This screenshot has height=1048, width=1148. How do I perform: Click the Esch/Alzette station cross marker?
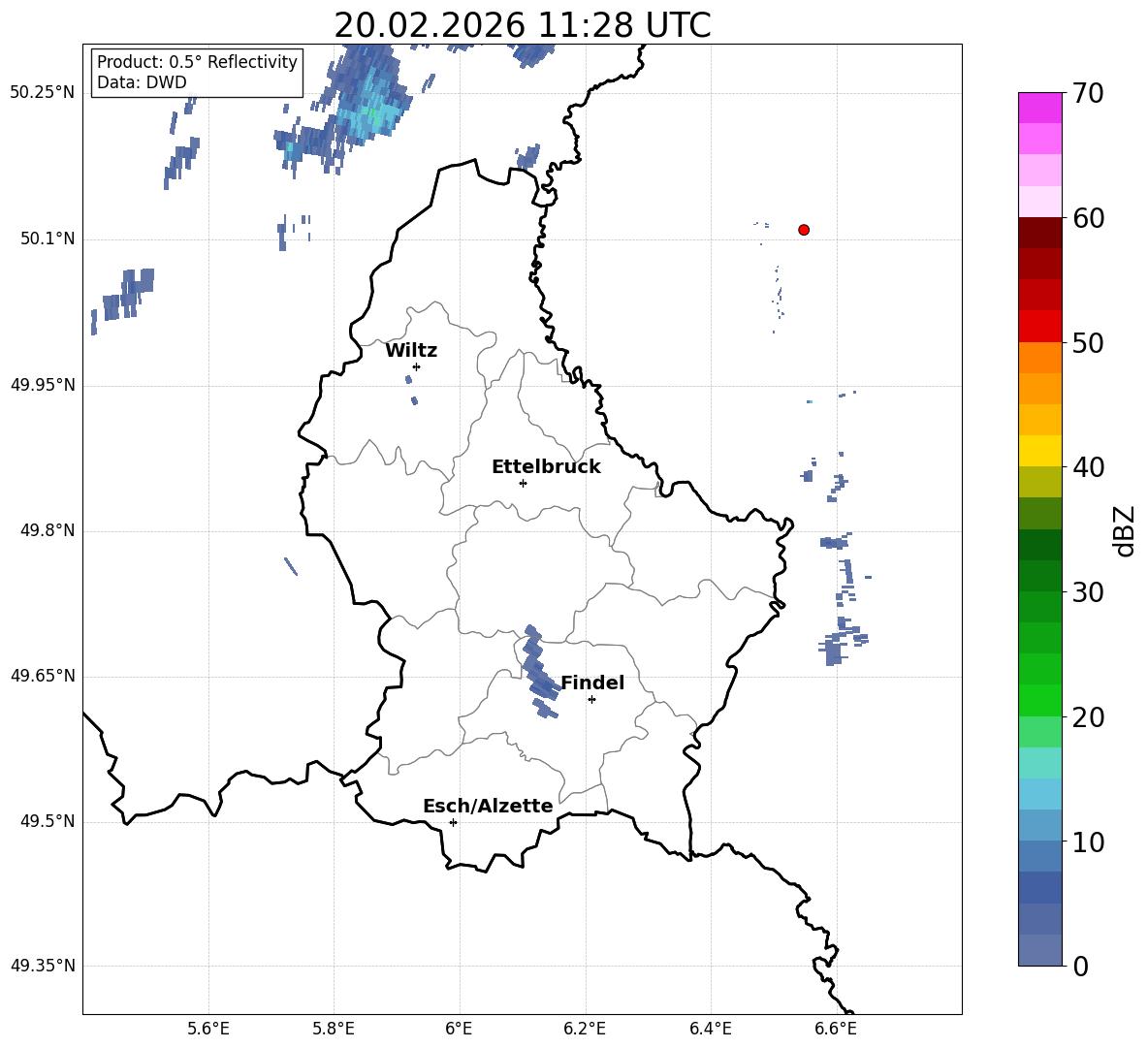point(453,822)
